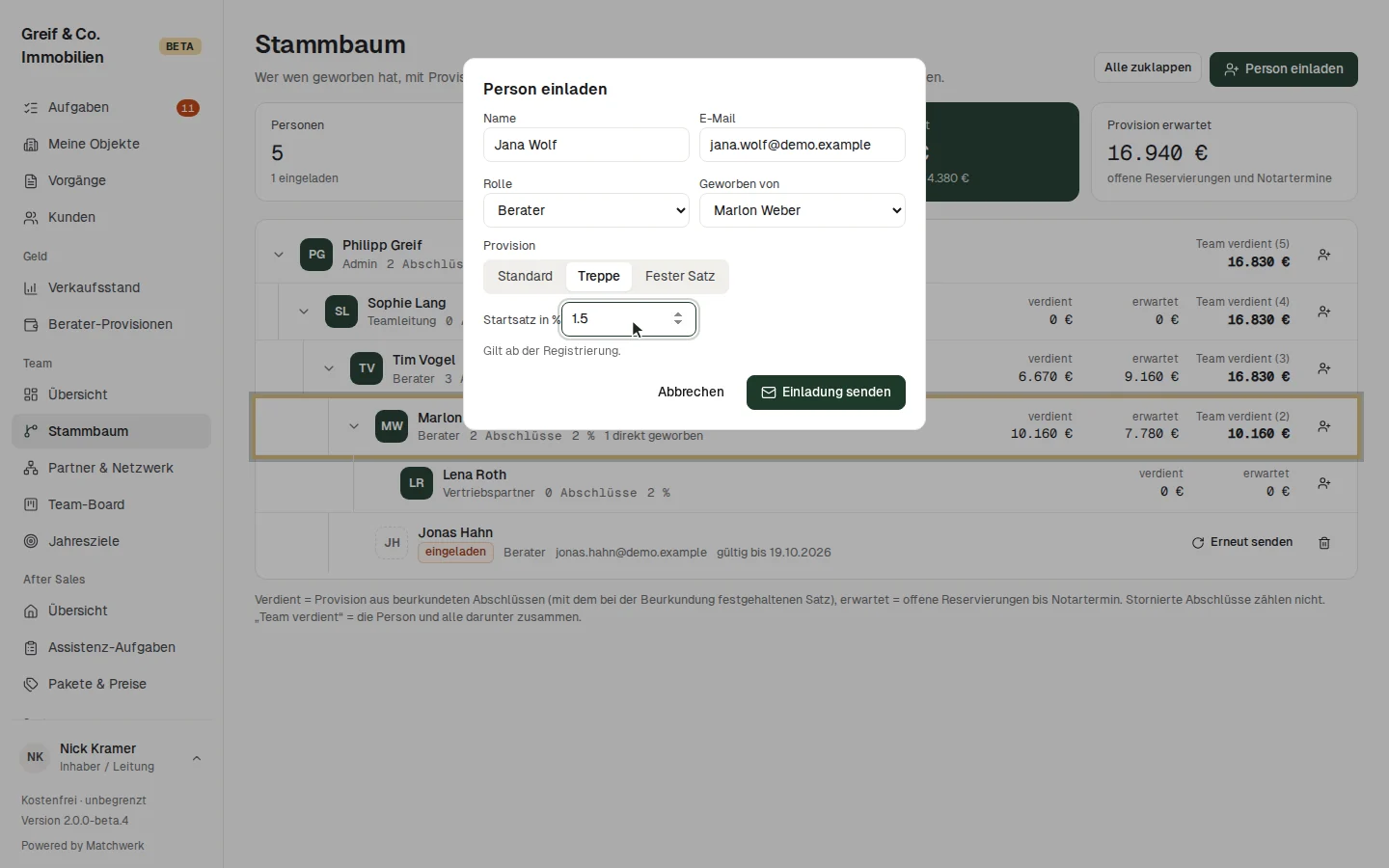Click Erneut senden for Jonas Hahn
The image size is (1389, 868).
[1242, 542]
